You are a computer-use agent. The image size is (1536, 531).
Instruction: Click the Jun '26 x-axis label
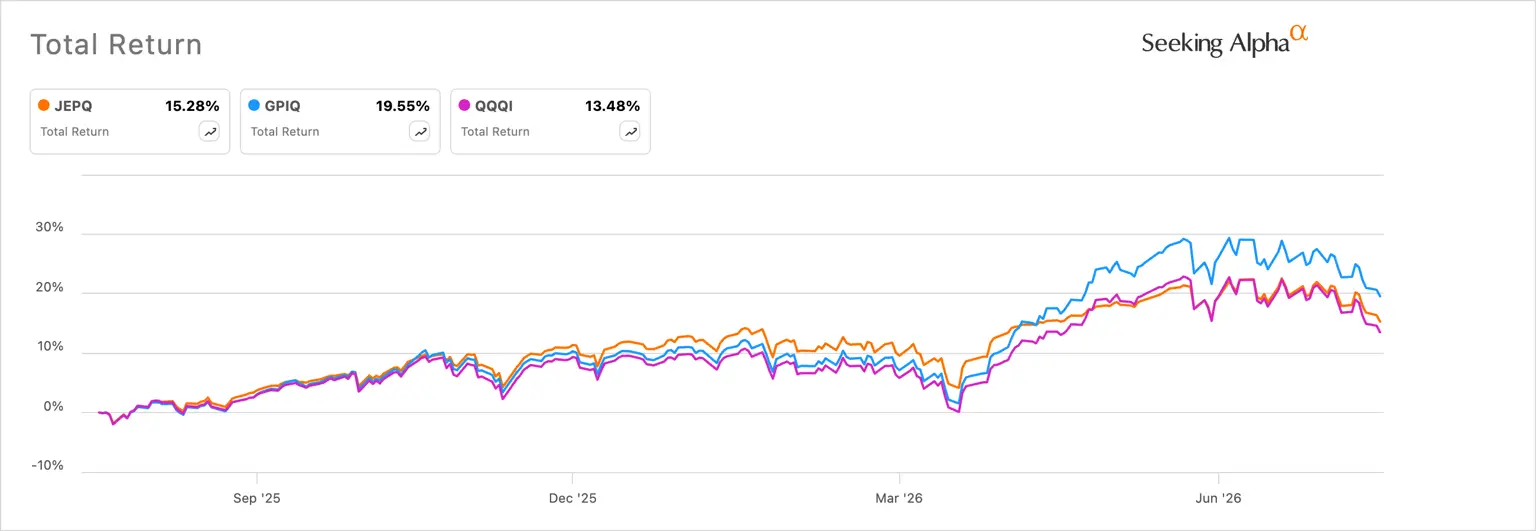click(x=1218, y=497)
